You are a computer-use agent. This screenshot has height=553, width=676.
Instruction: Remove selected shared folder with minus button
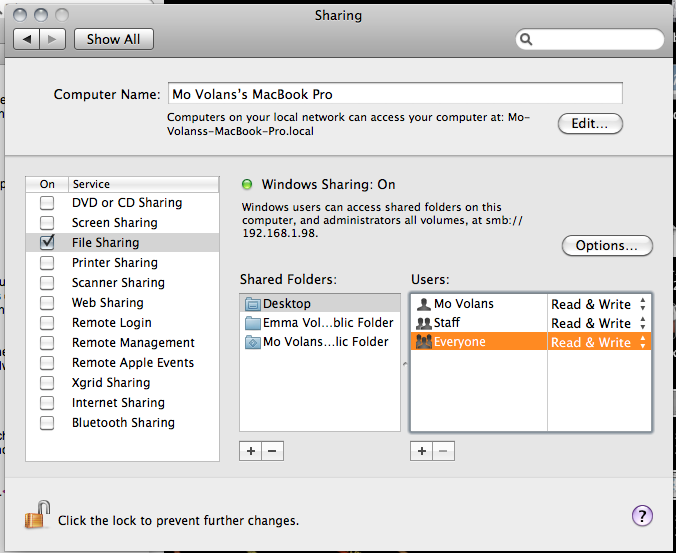pos(272,451)
